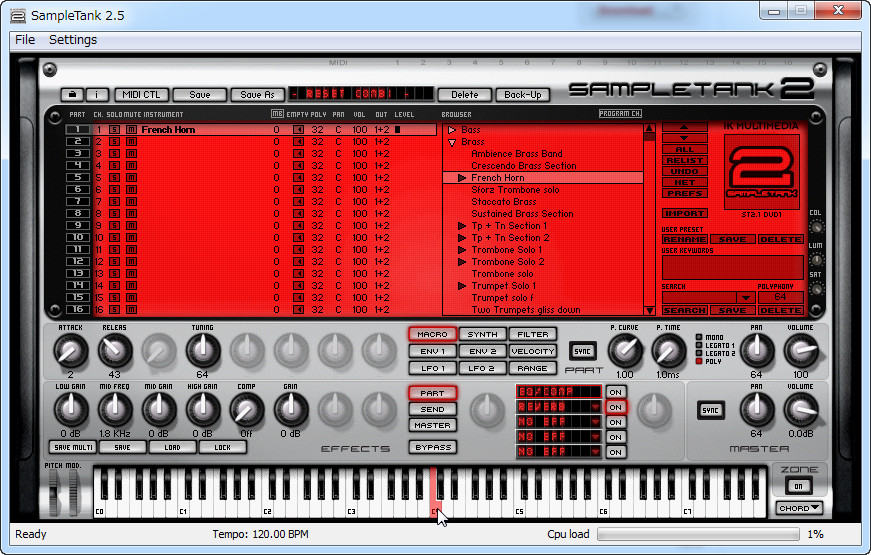Click the Part SYNC button

click(583, 351)
